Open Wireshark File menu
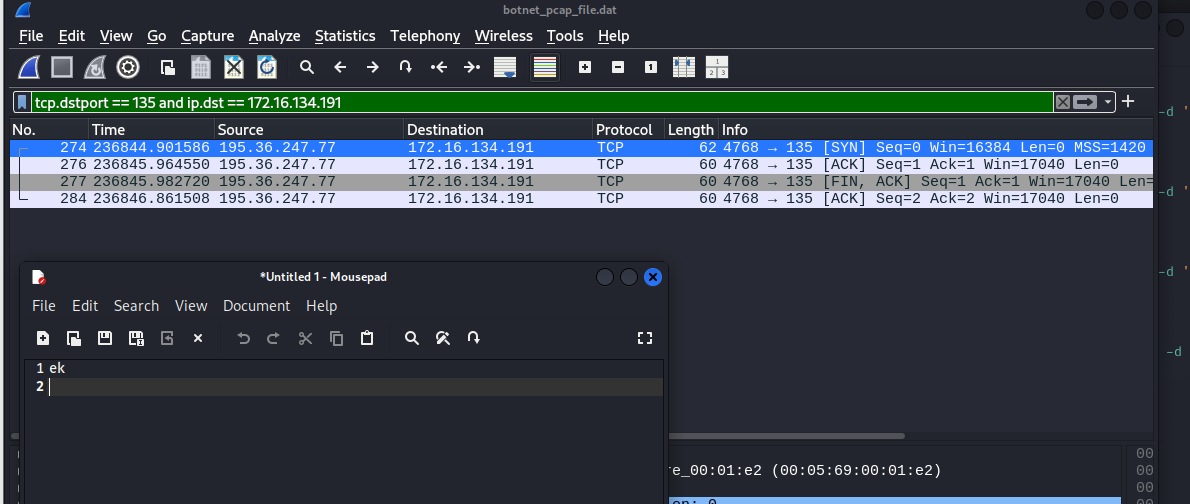This screenshot has width=1190, height=504. pyautogui.click(x=31, y=36)
